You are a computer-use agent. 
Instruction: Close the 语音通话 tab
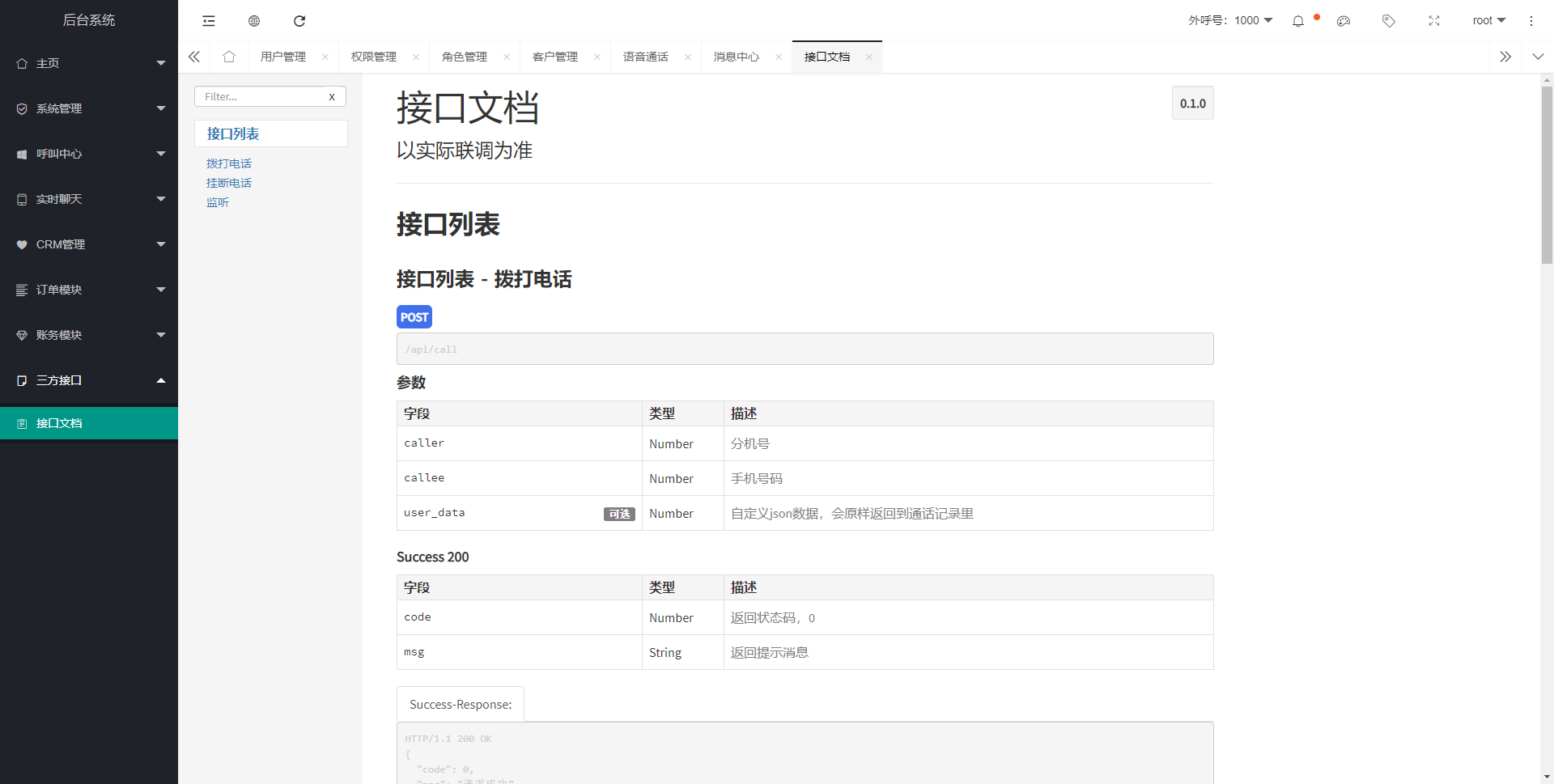coord(688,57)
